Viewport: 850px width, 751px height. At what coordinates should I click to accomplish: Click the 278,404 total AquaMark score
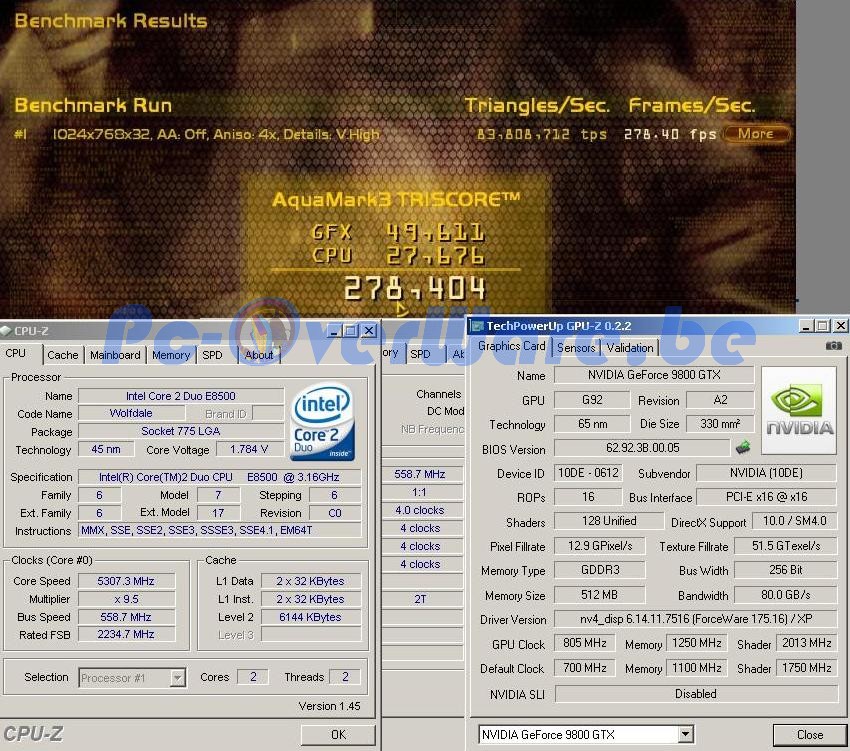coord(415,288)
